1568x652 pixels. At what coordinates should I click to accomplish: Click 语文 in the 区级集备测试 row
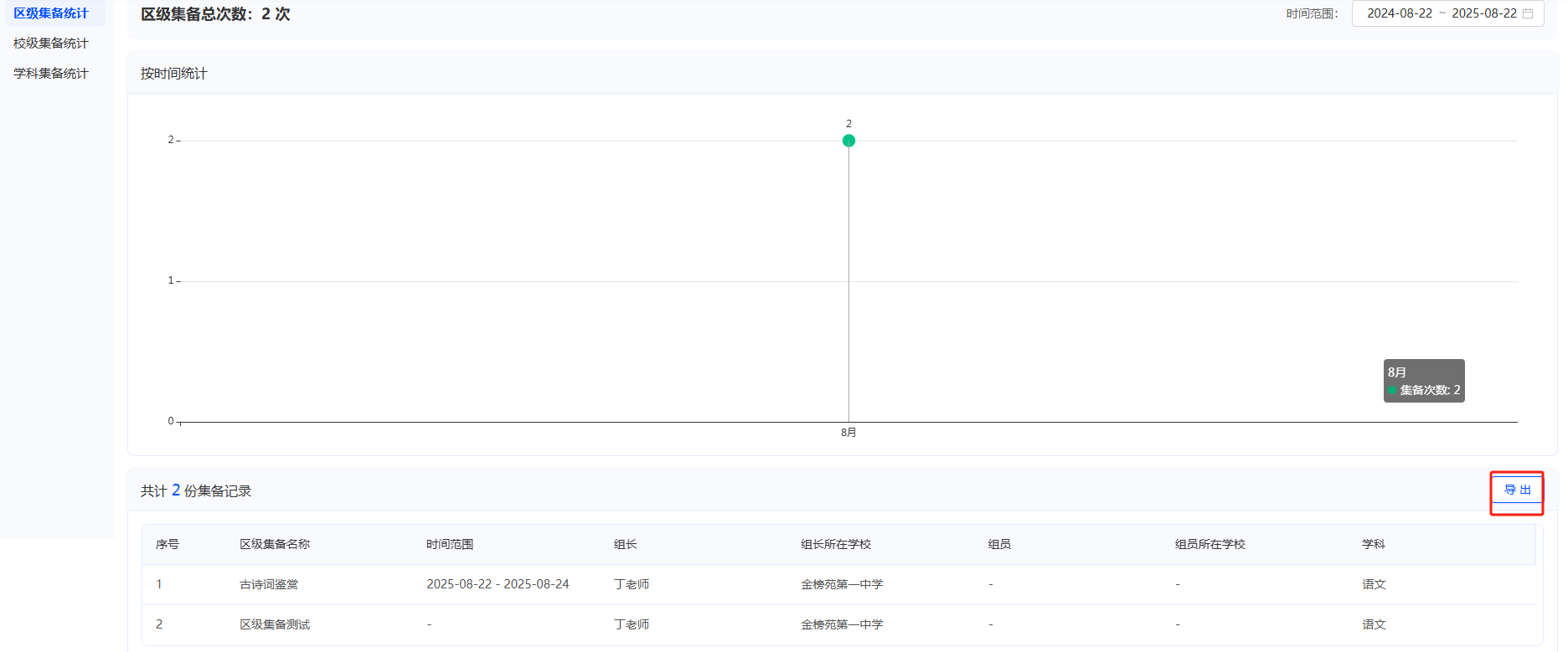pyautogui.click(x=1374, y=624)
